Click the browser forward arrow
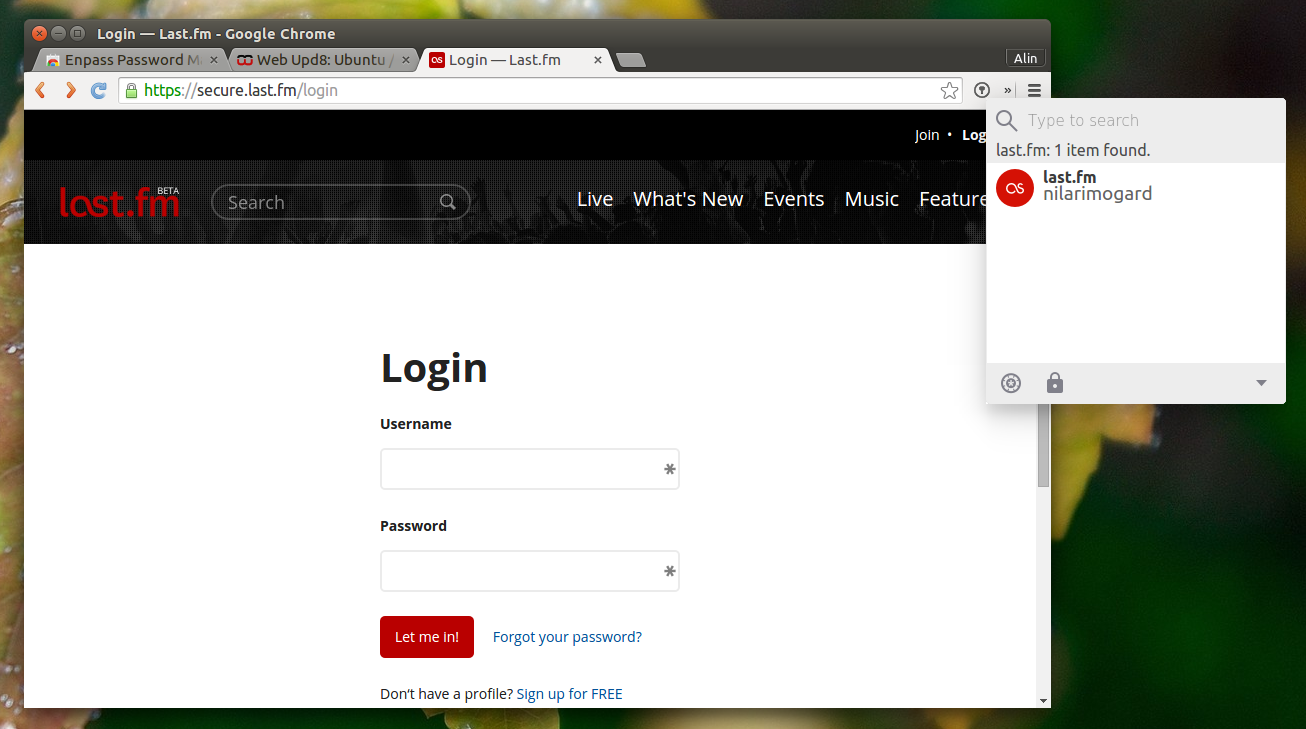Image resolution: width=1306 pixels, height=729 pixels. click(70, 90)
